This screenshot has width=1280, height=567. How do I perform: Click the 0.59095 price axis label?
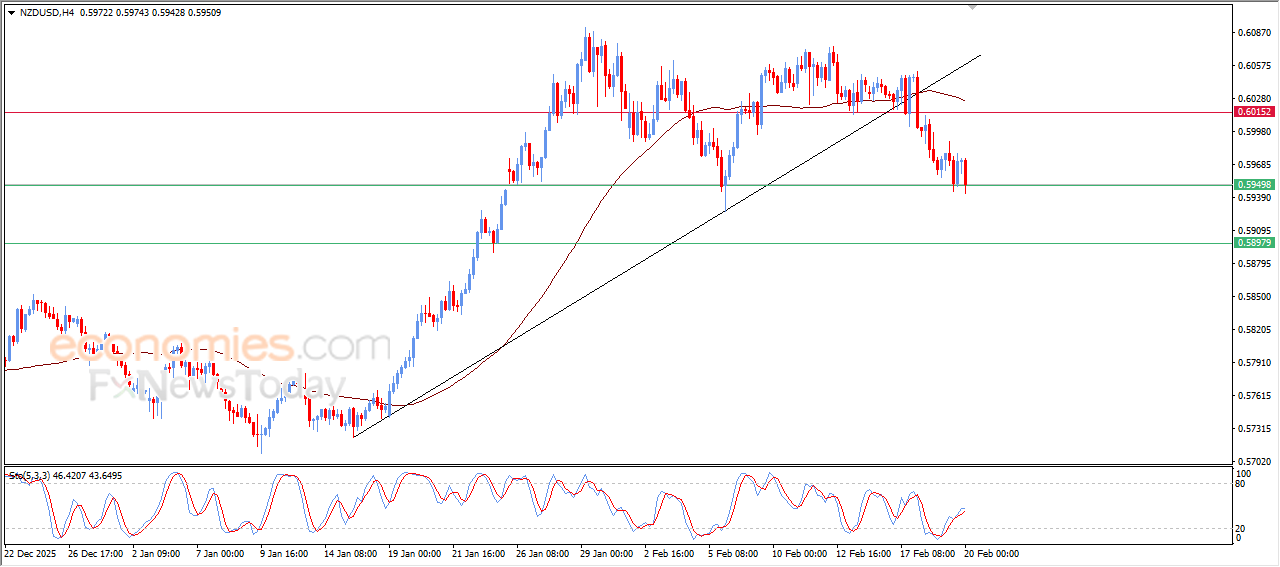click(x=1254, y=231)
